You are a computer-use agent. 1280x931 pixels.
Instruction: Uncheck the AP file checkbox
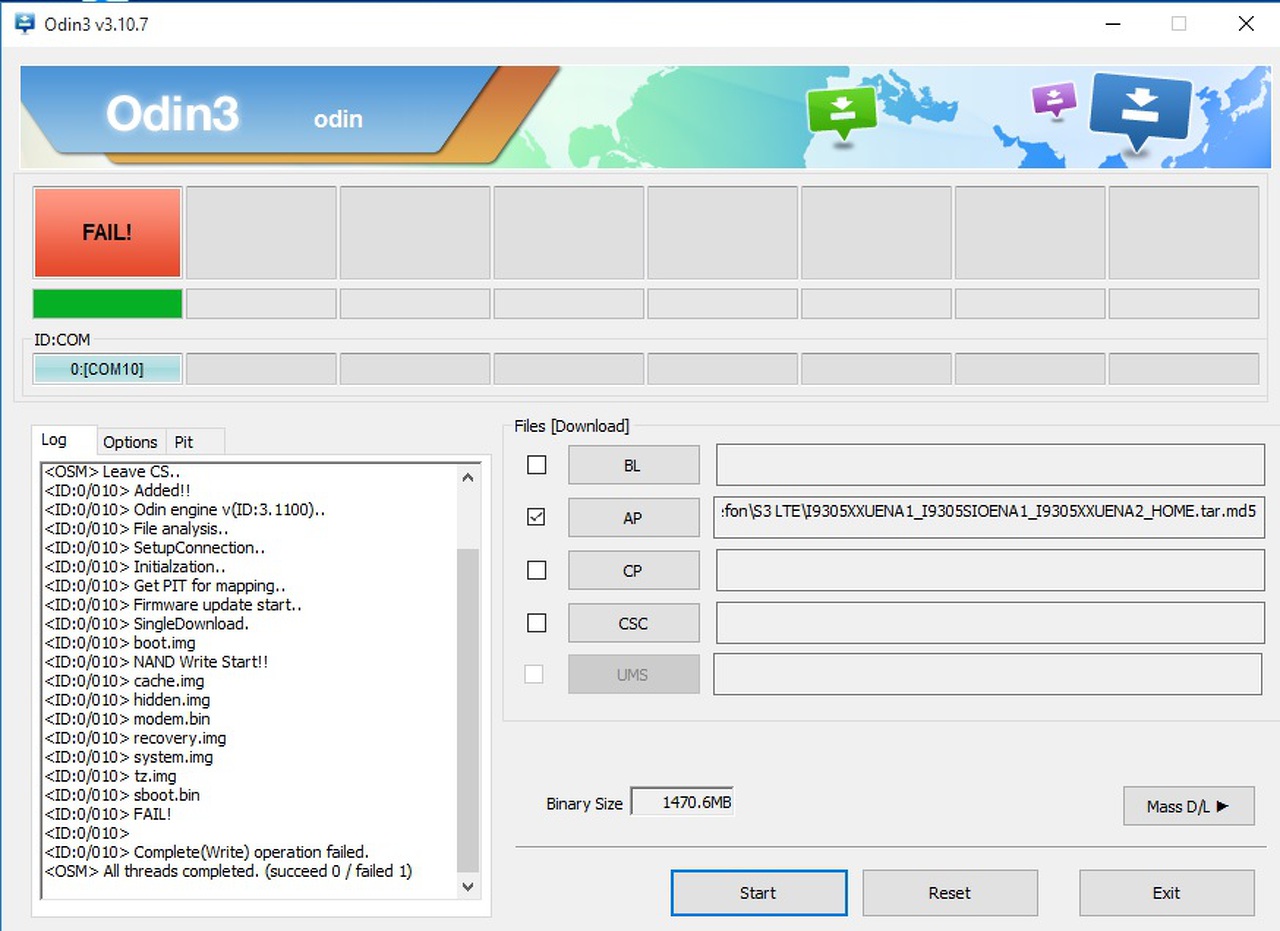pyautogui.click(x=537, y=517)
